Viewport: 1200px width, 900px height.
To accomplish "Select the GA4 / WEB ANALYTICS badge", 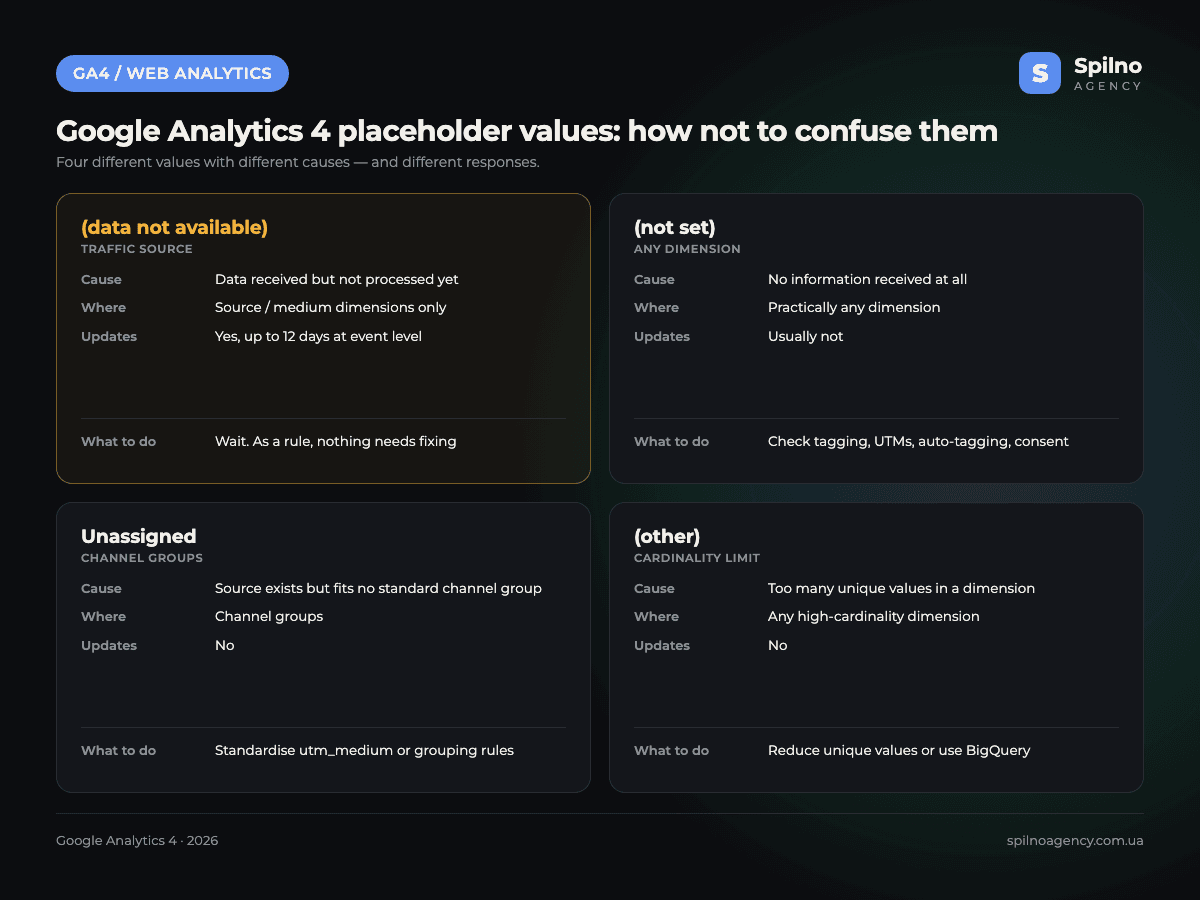I will 172,73.
